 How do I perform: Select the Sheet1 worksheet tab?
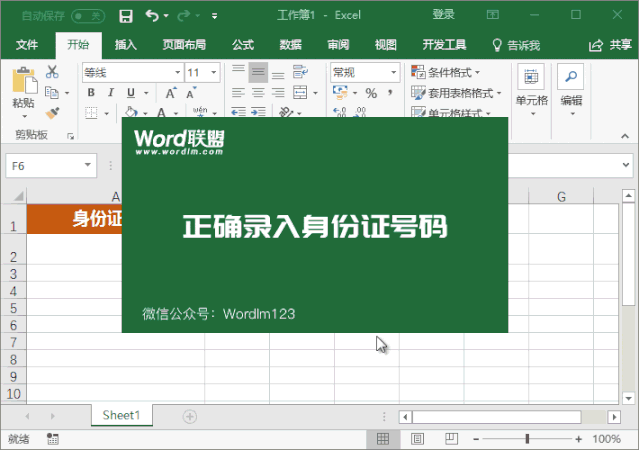pyautogui.click(x=121, y=415)
